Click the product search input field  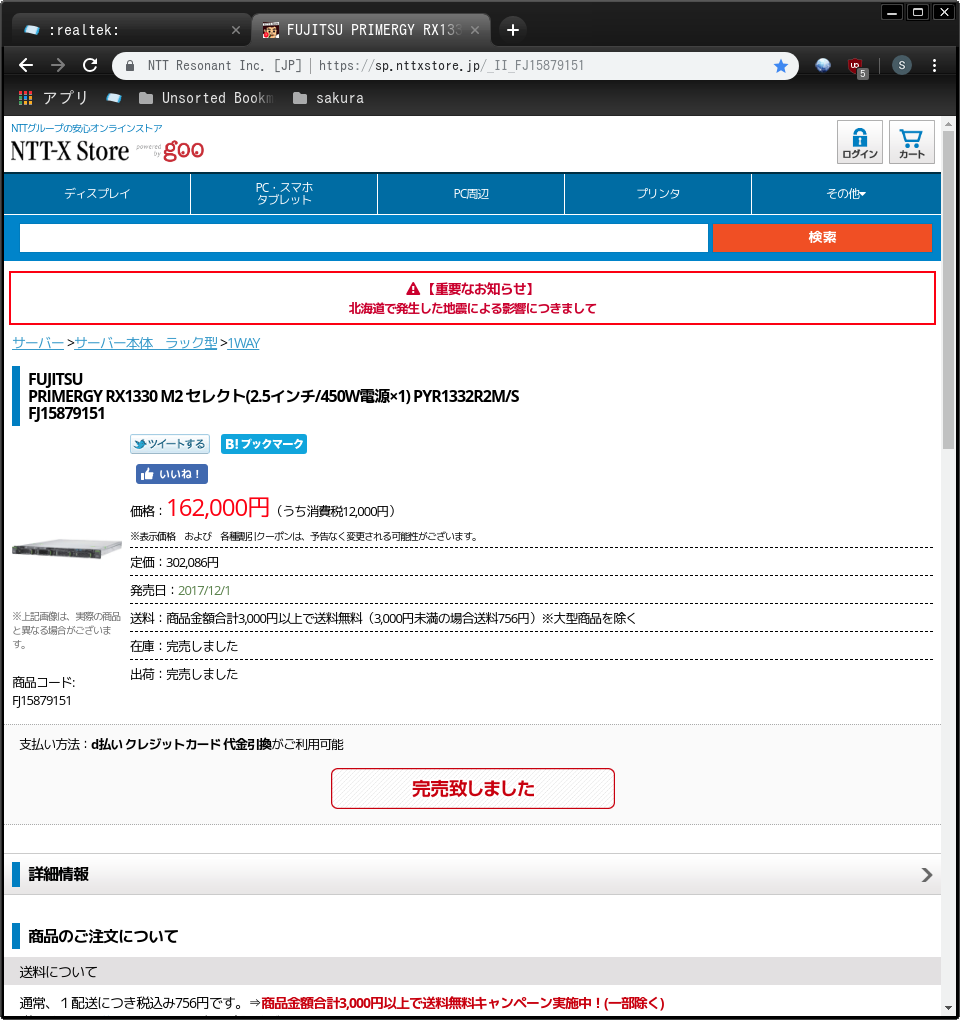364,237
